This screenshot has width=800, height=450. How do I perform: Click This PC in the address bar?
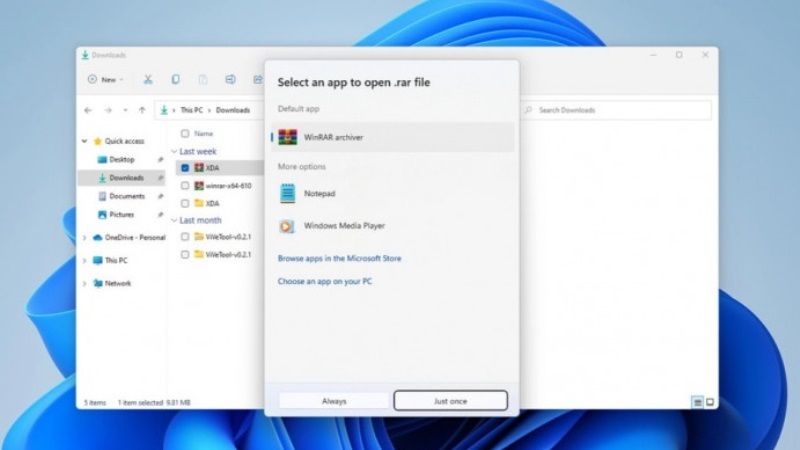coord(191,110)
